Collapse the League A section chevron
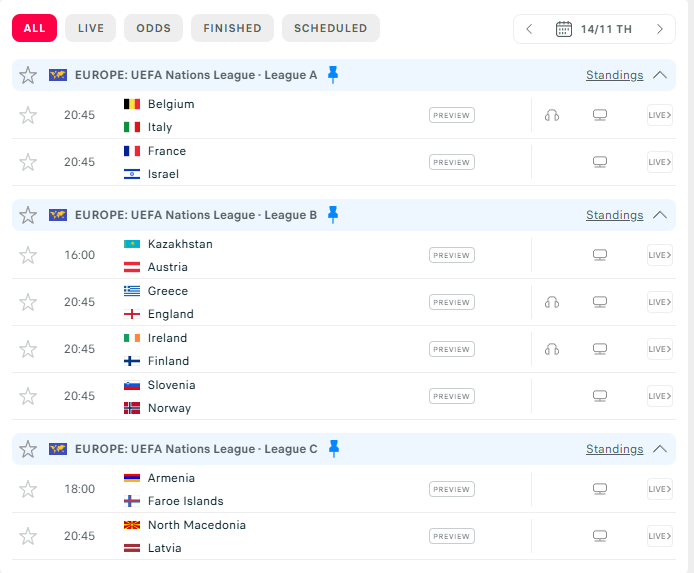The image size is (694, 573). point(660,75)
